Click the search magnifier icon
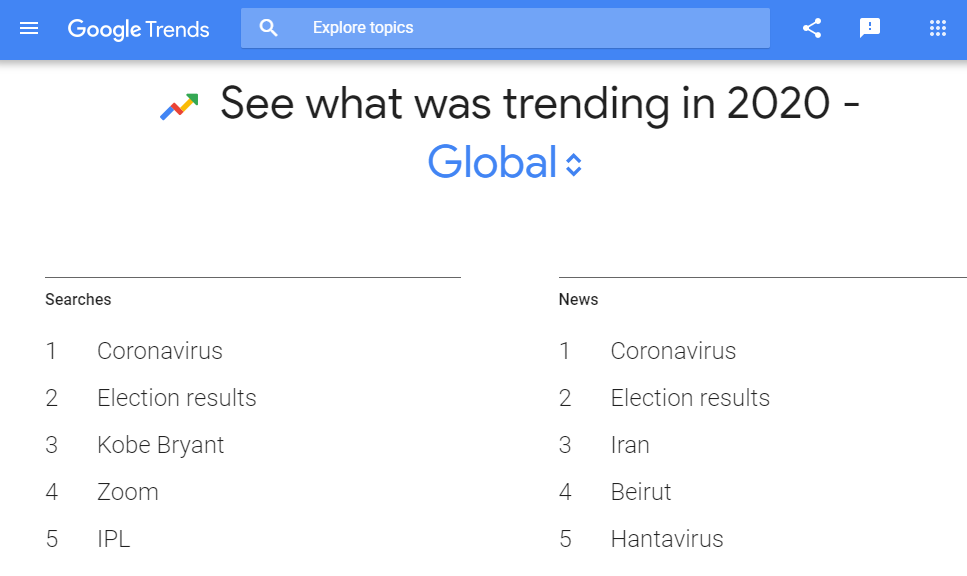Viewport: 967px width, 576px height. click(268, 28)
